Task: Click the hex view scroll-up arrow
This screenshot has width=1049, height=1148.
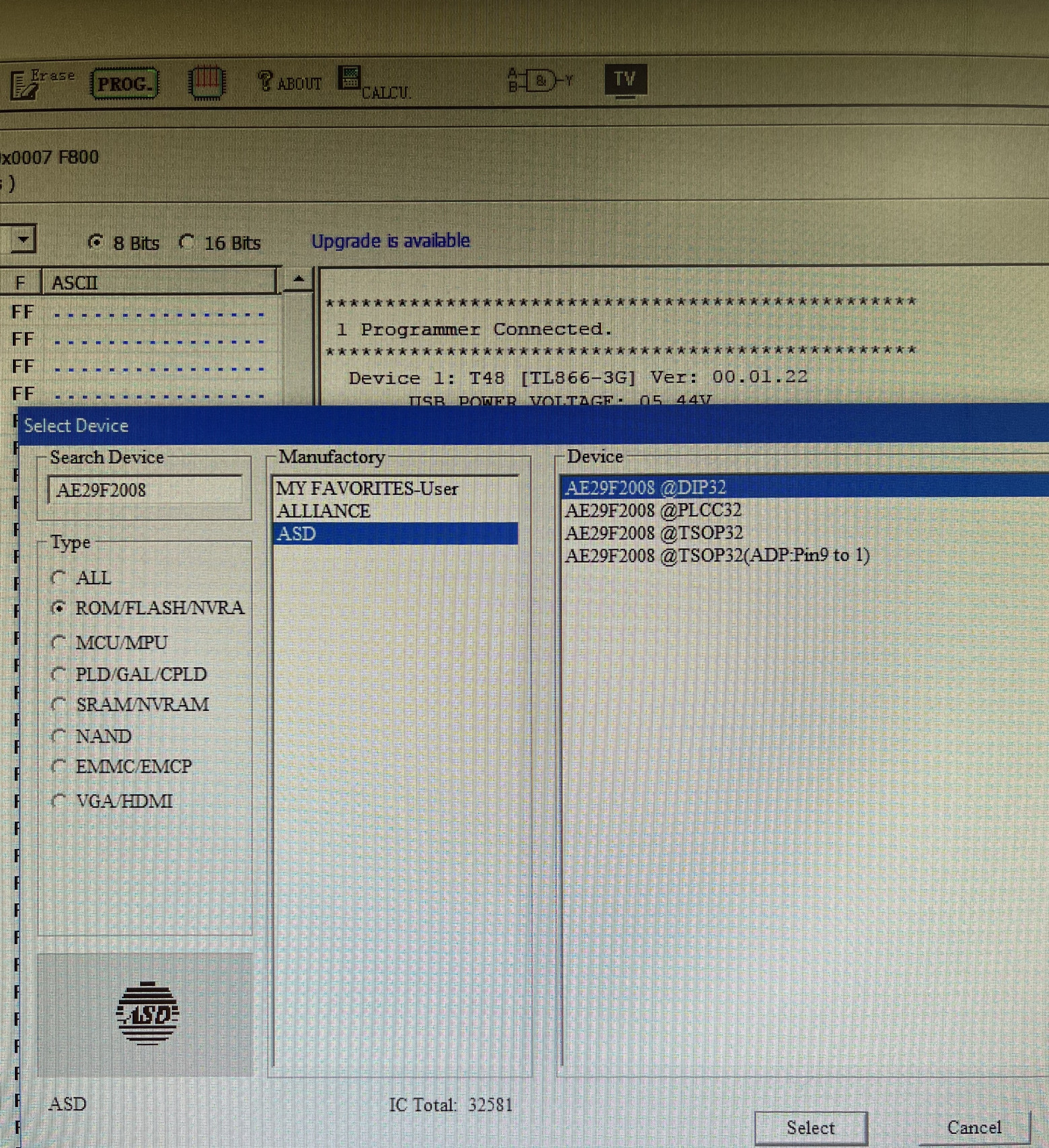Action: [299, 278]
